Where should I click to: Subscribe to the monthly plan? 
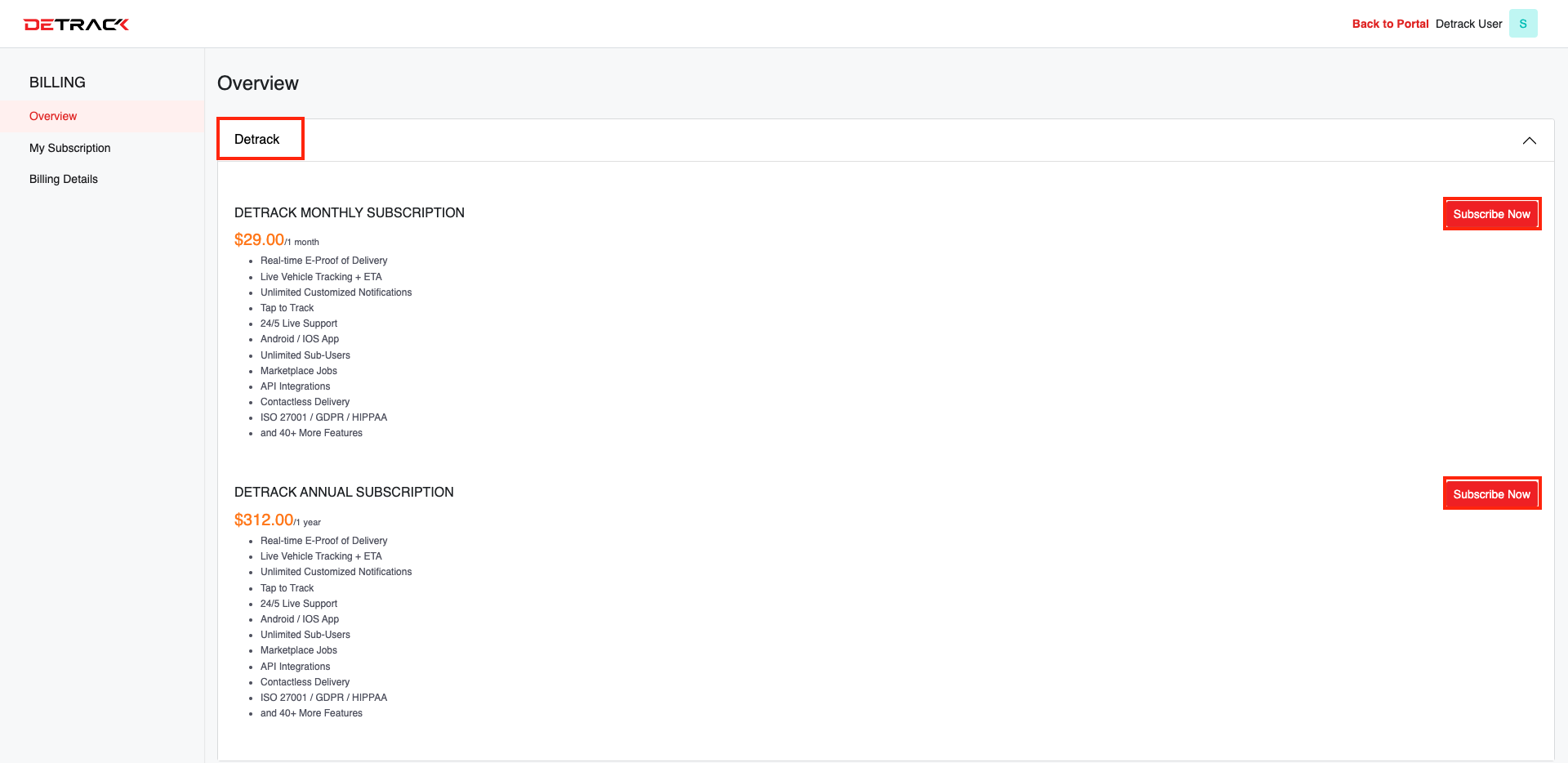pyautogui.click(x=1492, y=214)
